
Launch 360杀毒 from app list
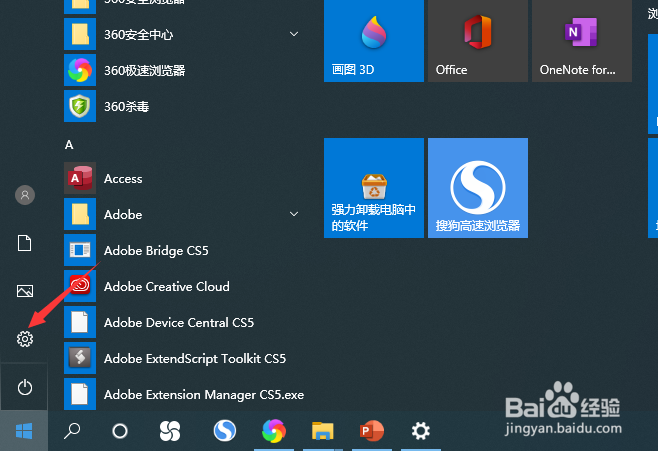185,106
